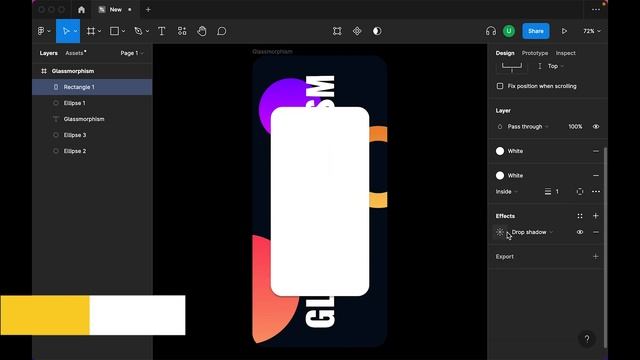
Task: Toggle layer visibility eye icon
Action: click(x=596, y=127)
